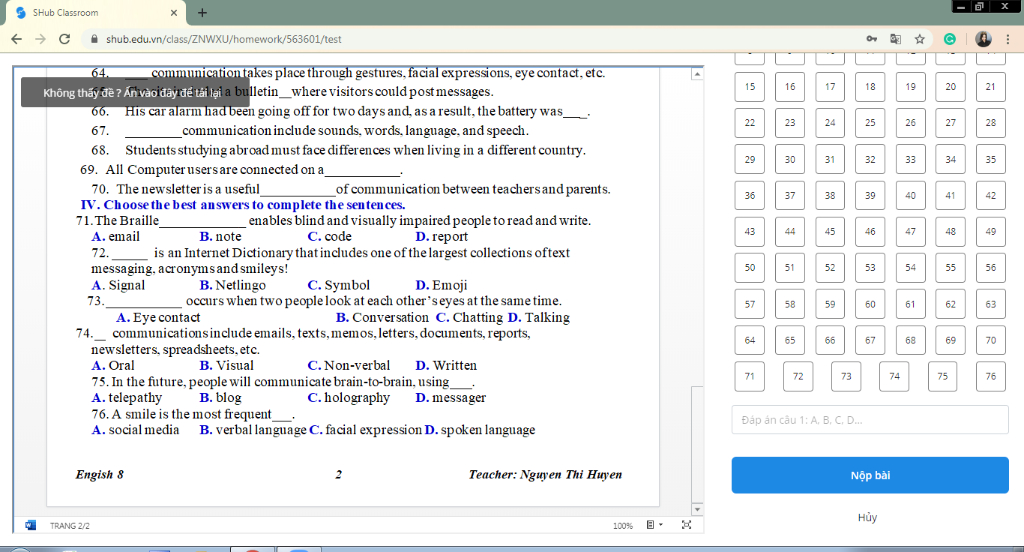Bookmark this page with star
The height and width of the screenshot is (552, 1024).
tap(920, 39)
